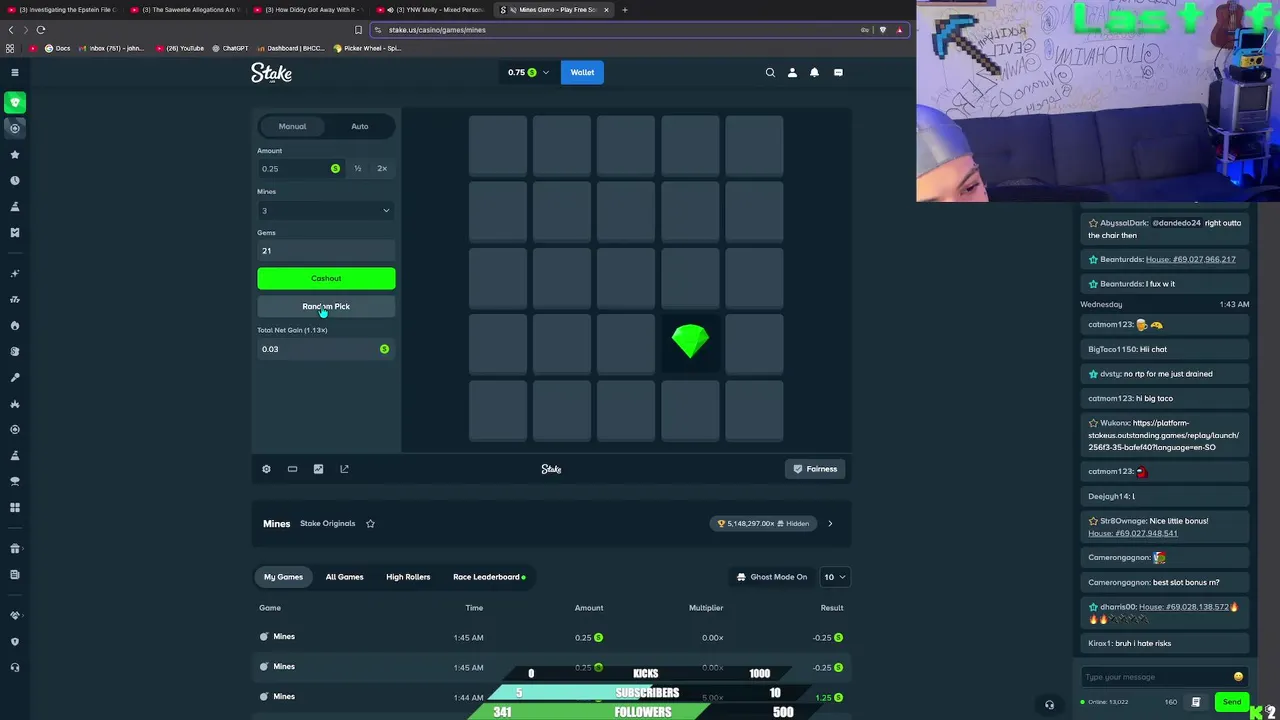Image resolution: width=1280 pixels, height=720 pixels.
Task: Click the Send chat button
Action: coord(1231,702)
